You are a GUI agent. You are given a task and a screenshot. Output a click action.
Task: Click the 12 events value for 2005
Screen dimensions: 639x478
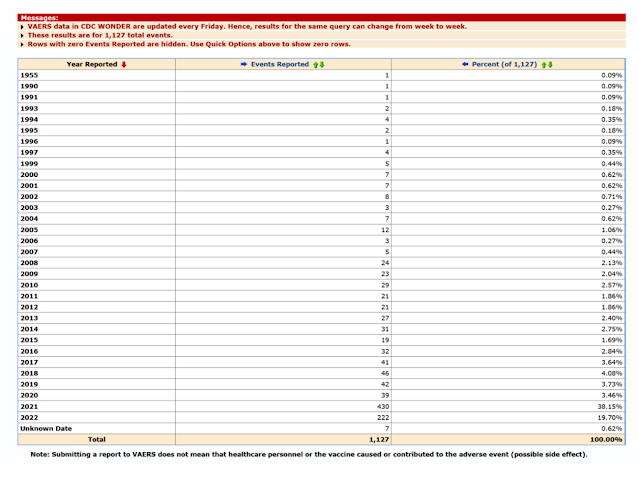(385, 230)
